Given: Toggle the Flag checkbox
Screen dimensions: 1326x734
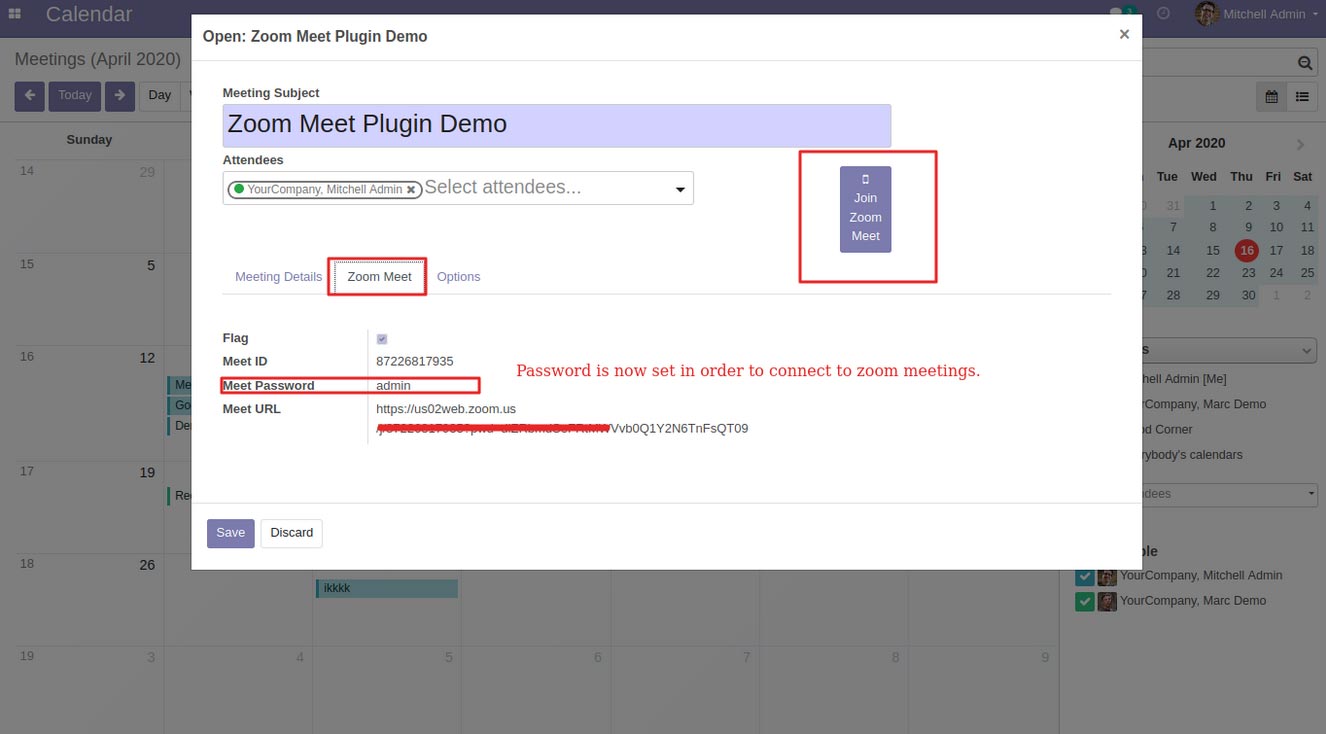Looking at the screenshot, I should [x=382, y=339].
